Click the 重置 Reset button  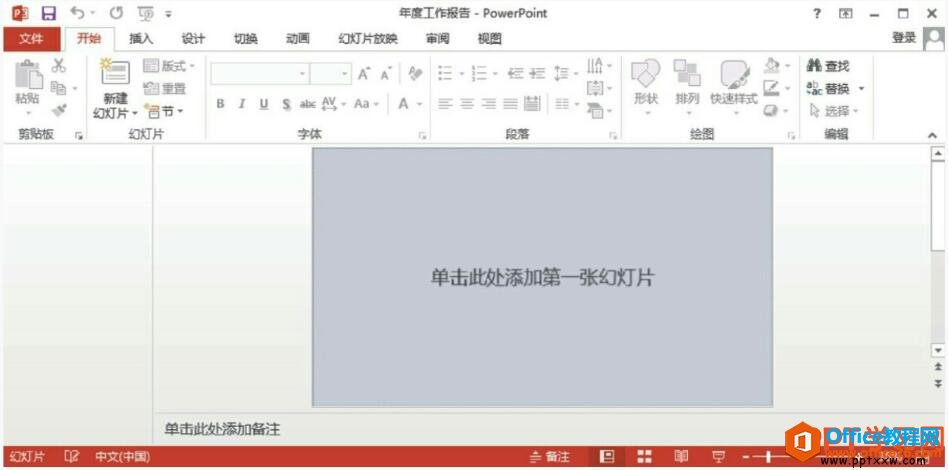164,89
